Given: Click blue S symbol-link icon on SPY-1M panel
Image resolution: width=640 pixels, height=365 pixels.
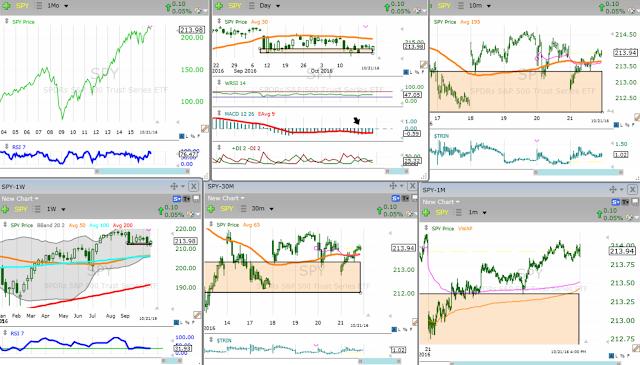Looking at the screenshot, I should (x=615, y=202).
